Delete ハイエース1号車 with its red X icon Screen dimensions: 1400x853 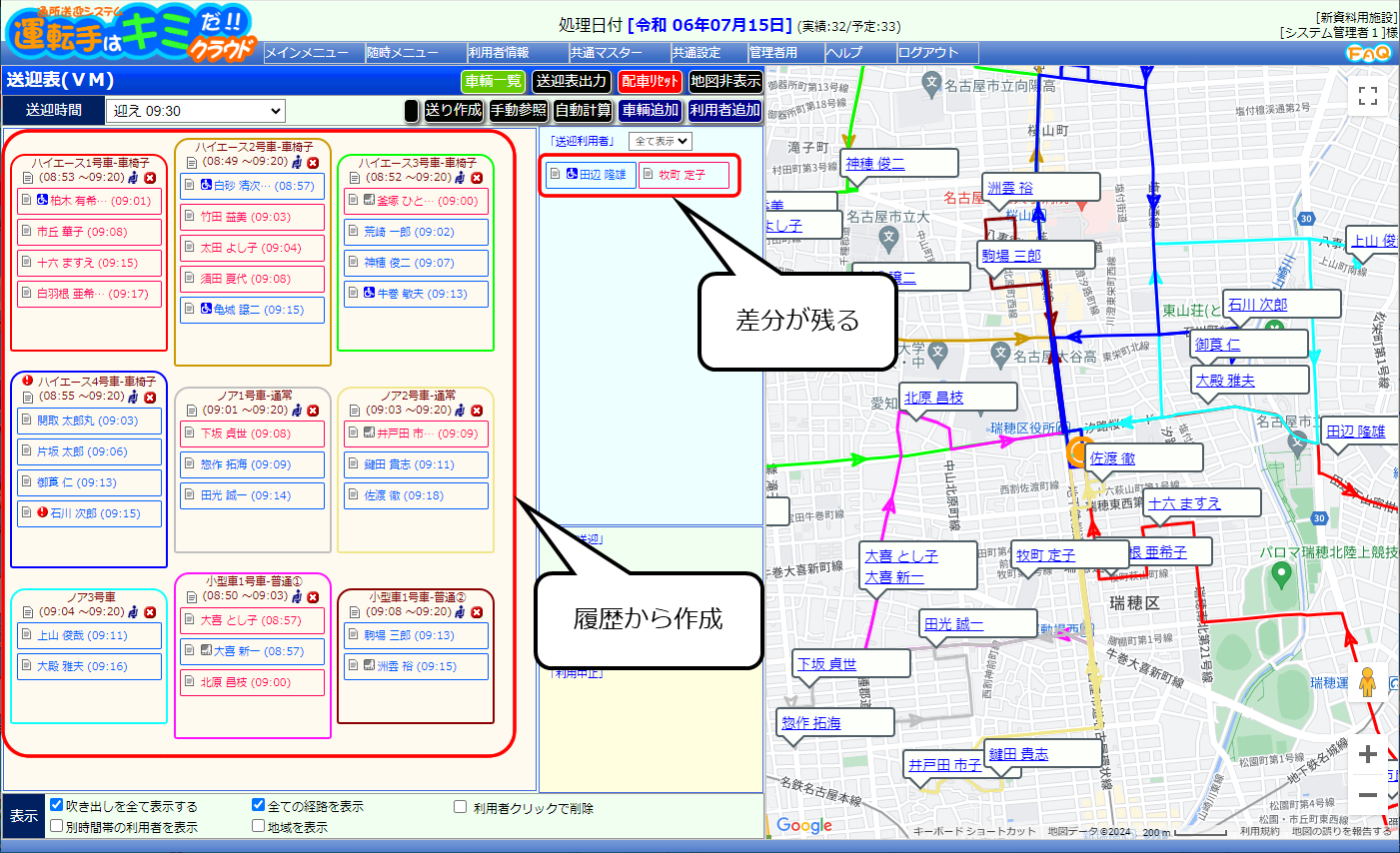[x=150, y=178]
